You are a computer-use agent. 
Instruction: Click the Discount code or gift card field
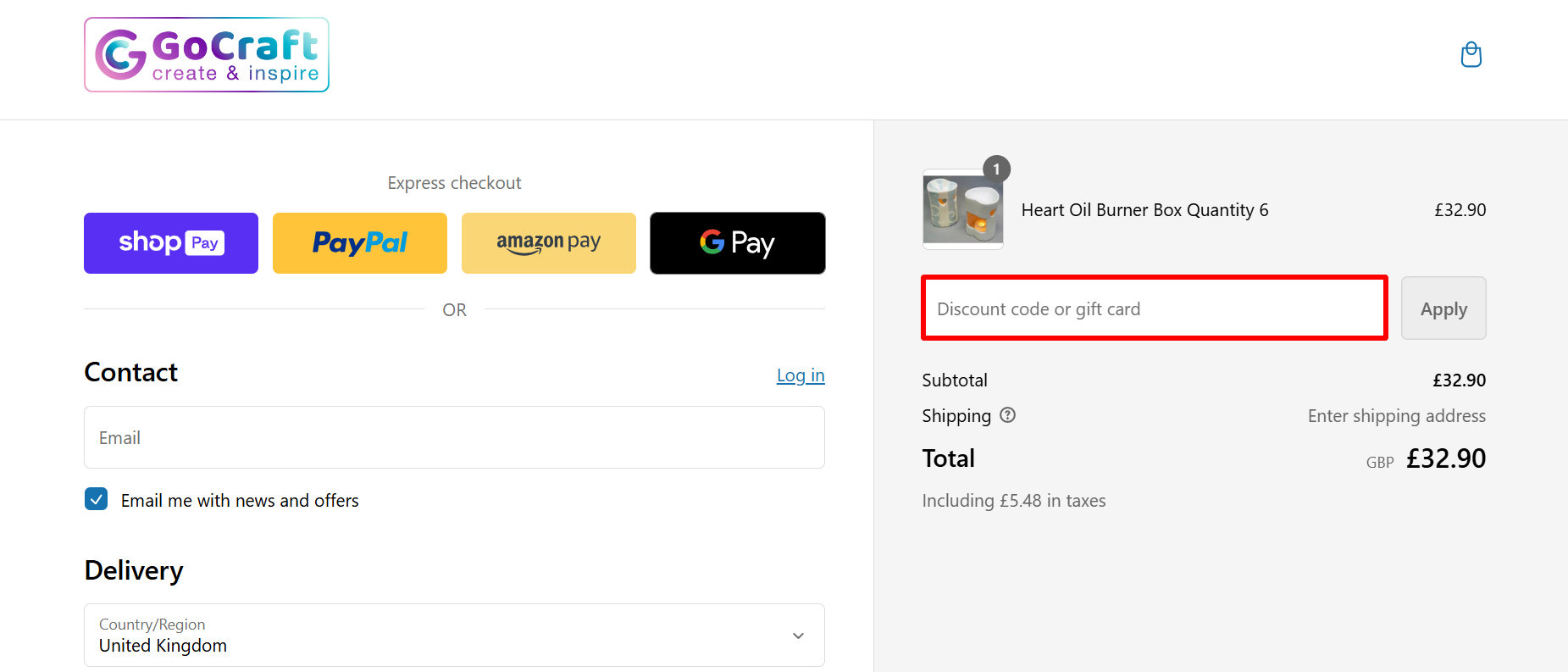1153,308
